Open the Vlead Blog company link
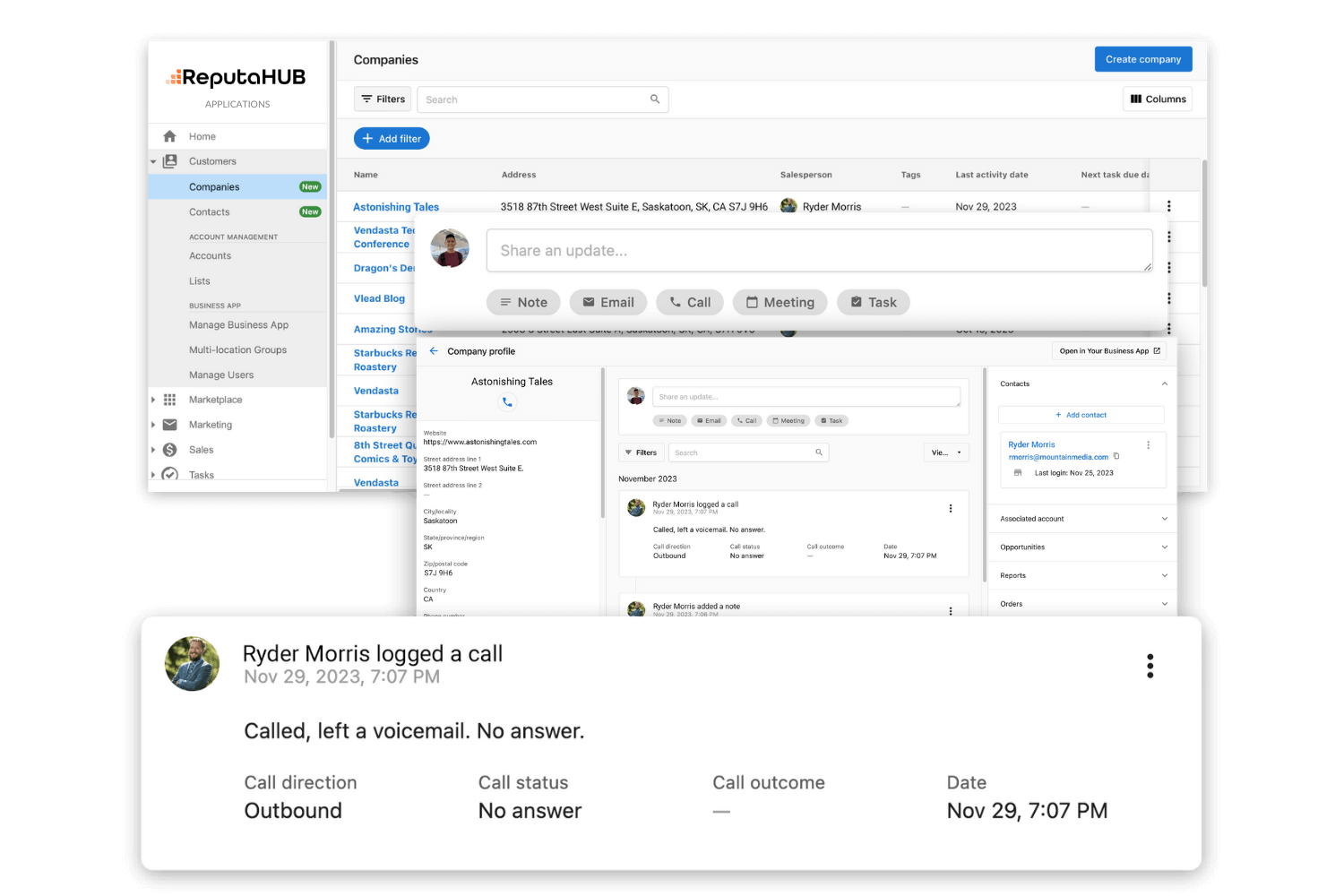This screenshot has width=1344, height=896. [379, 298]
